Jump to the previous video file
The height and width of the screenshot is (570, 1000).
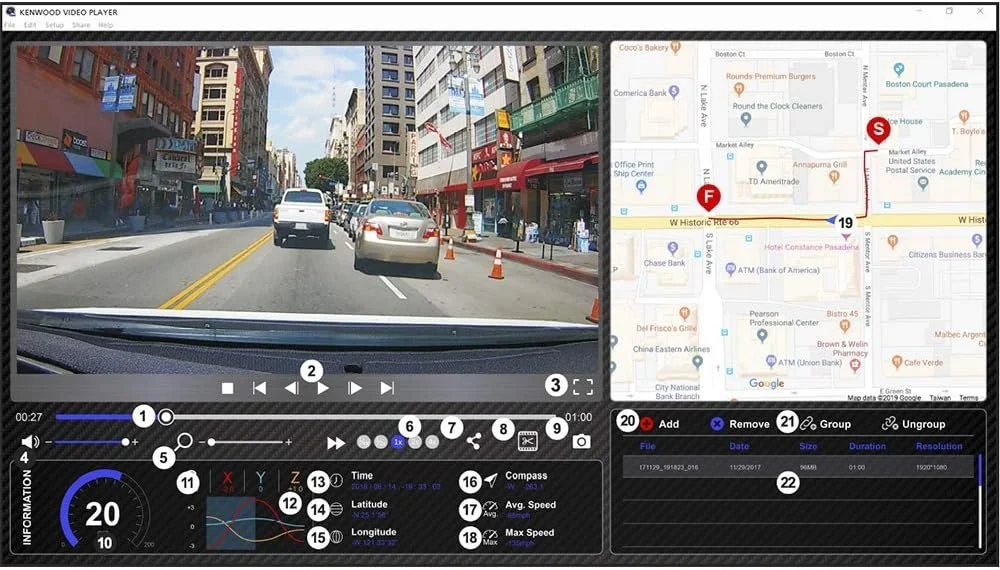click(259, 388)
